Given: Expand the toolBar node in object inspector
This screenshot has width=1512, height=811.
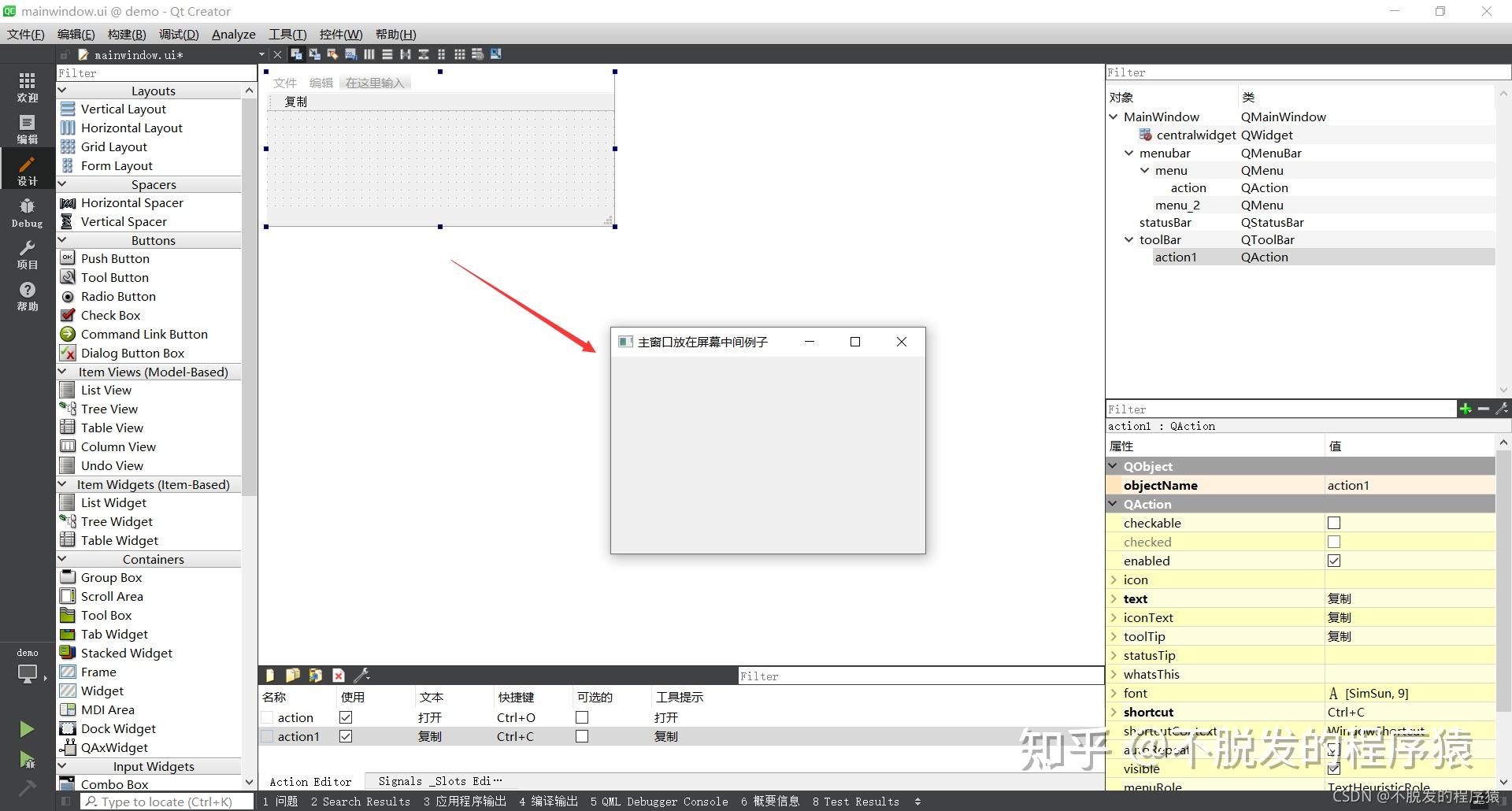Looking at the screenshot, I should pos(1129,239).
